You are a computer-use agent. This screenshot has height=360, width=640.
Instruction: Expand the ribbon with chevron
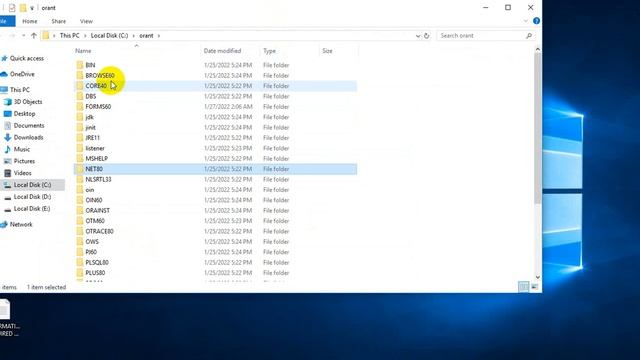tap(526, 21)
